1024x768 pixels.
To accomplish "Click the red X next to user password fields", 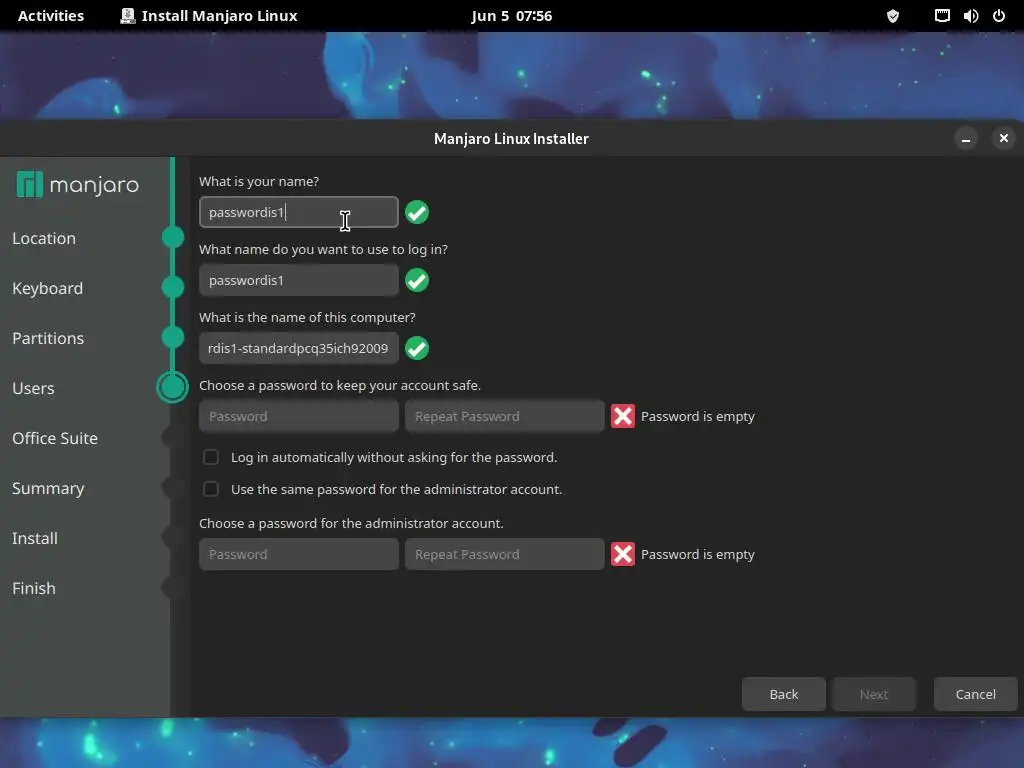I will click(x=622, y=416).
